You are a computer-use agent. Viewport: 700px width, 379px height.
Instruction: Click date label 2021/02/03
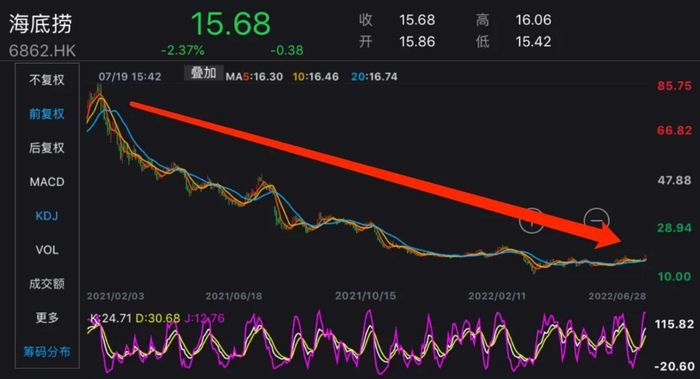[115, 296]
